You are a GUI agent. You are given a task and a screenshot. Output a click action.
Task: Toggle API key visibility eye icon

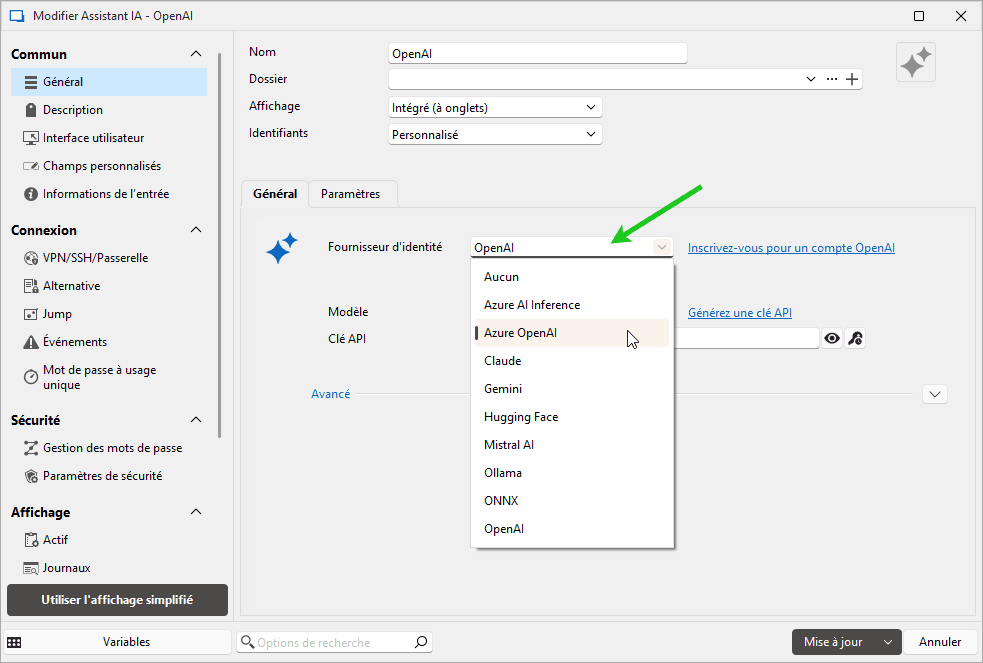(832, 339)
